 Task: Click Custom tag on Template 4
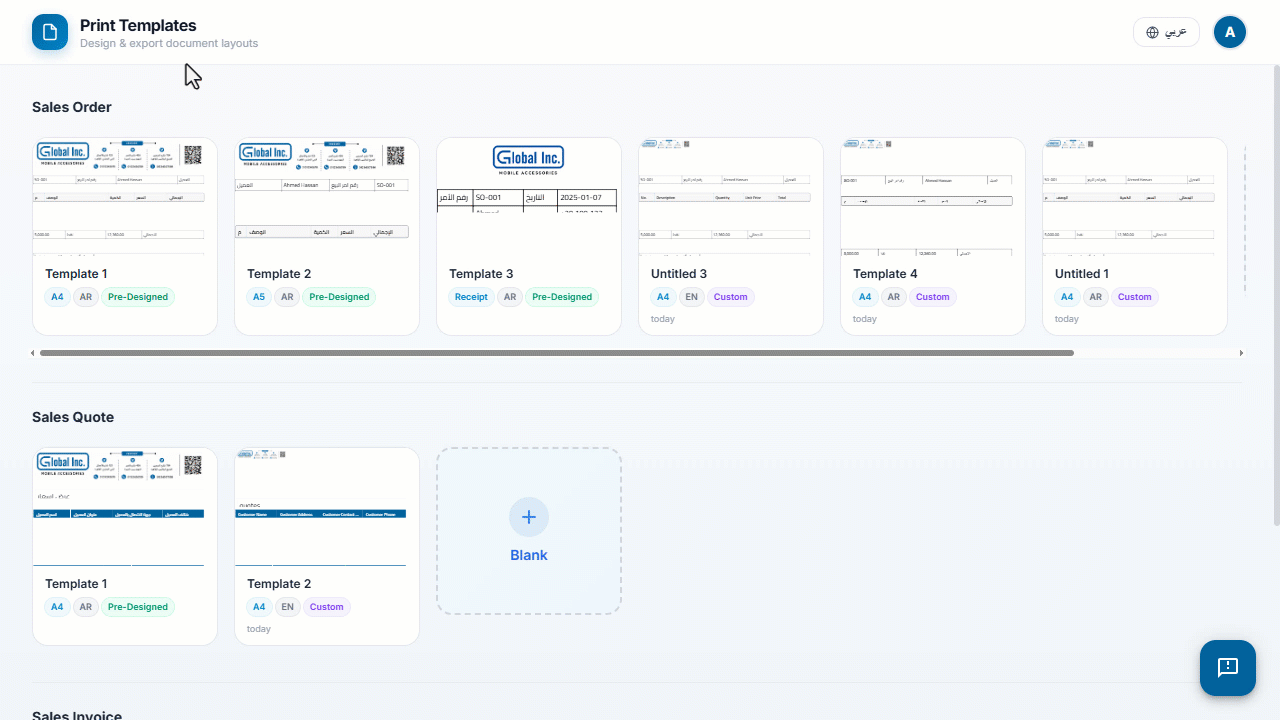tap(933, 297)
